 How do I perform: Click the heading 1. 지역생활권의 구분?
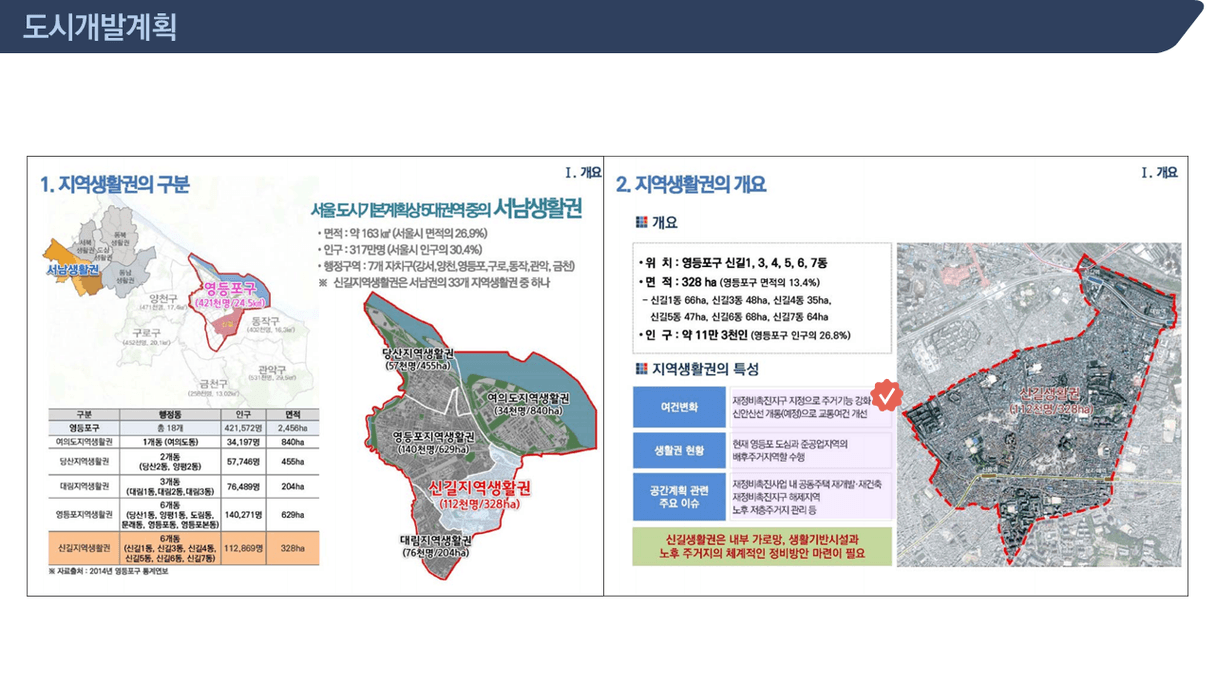point(114,185)
